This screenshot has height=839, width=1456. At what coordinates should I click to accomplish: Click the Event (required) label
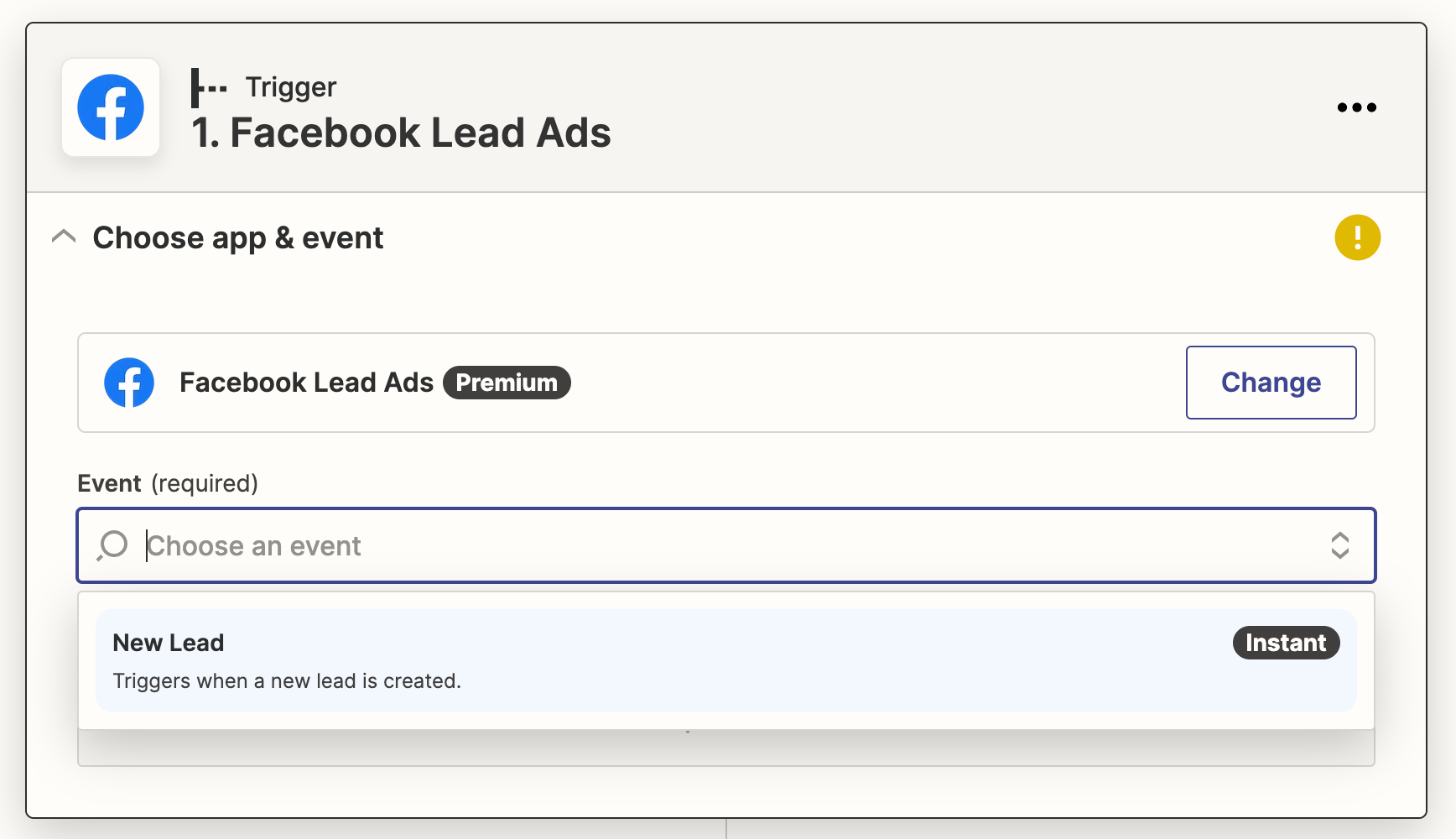point(168,483)
